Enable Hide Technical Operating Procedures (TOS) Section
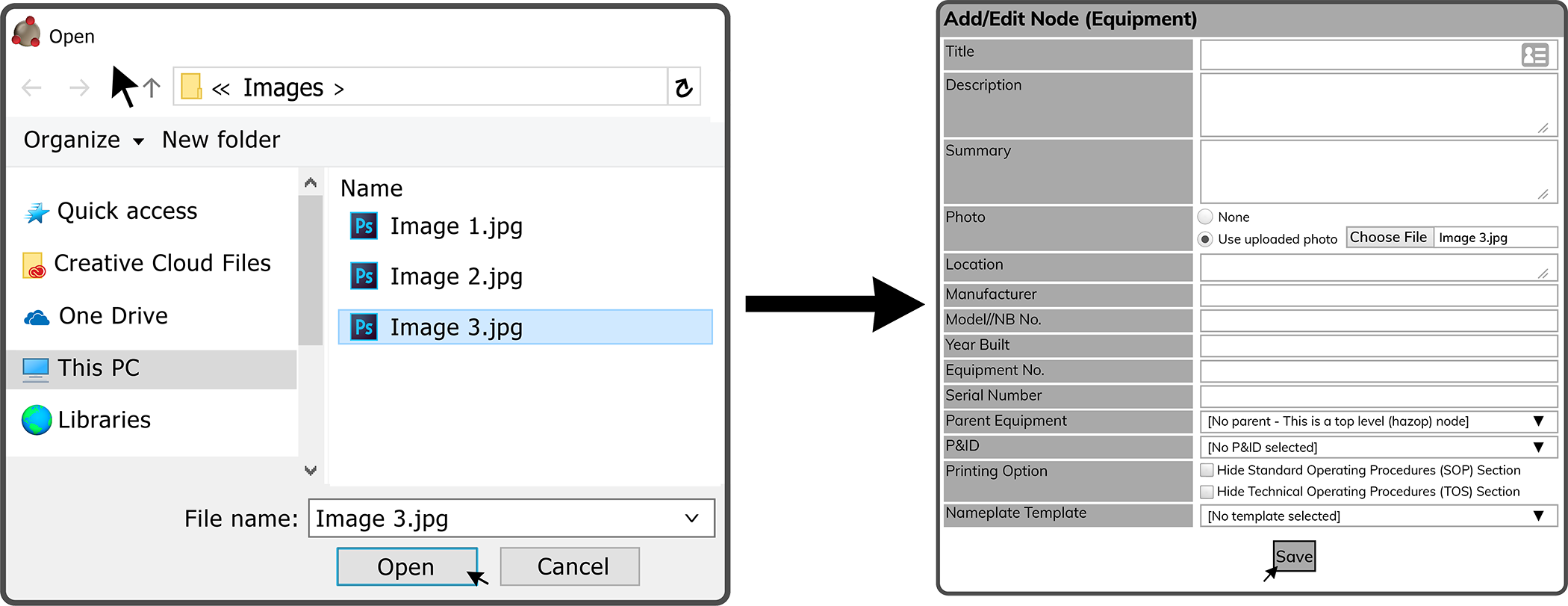 [1207, 492]
